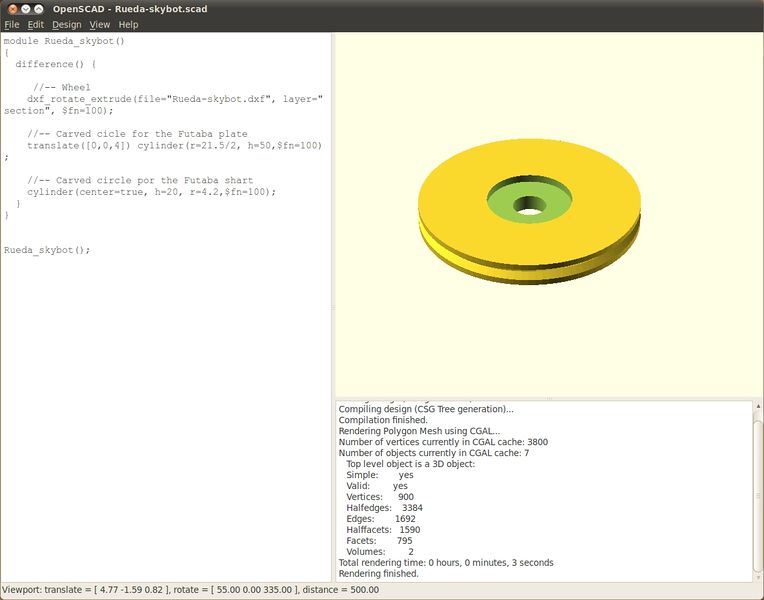This screenshot has width=764, height=600.
Task: Place cursor on the 'Rueda_skybot();' call line
Action: [47, 249]
